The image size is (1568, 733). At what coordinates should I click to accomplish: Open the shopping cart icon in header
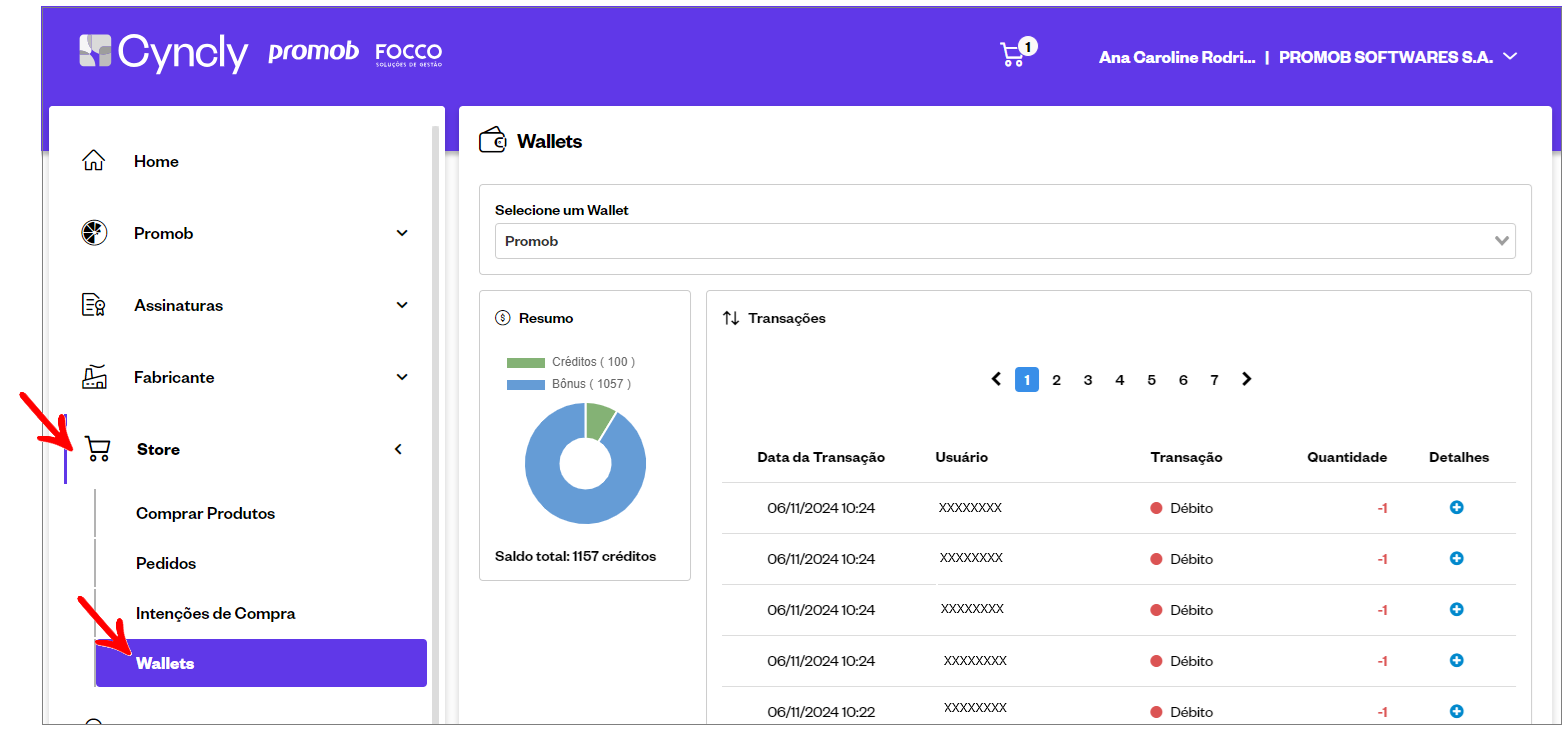click(1013, 54)
